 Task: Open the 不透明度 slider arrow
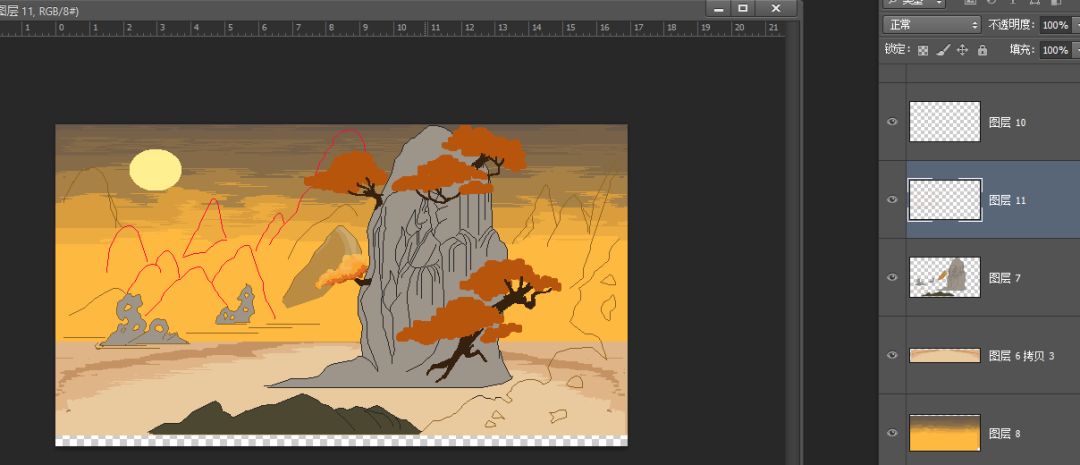pyautogui.click(x=1076, y=25)
